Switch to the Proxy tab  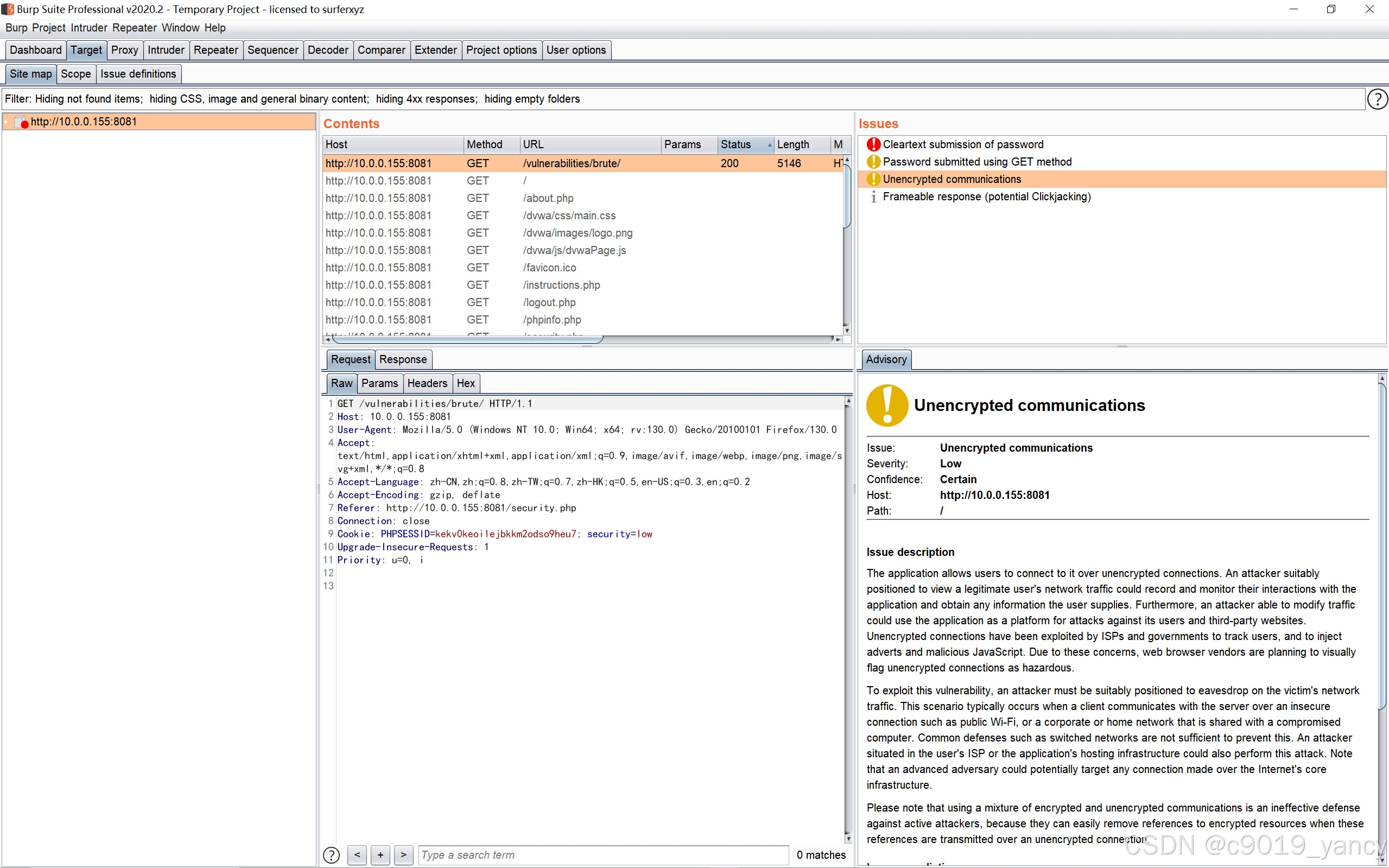click(124, 50)
